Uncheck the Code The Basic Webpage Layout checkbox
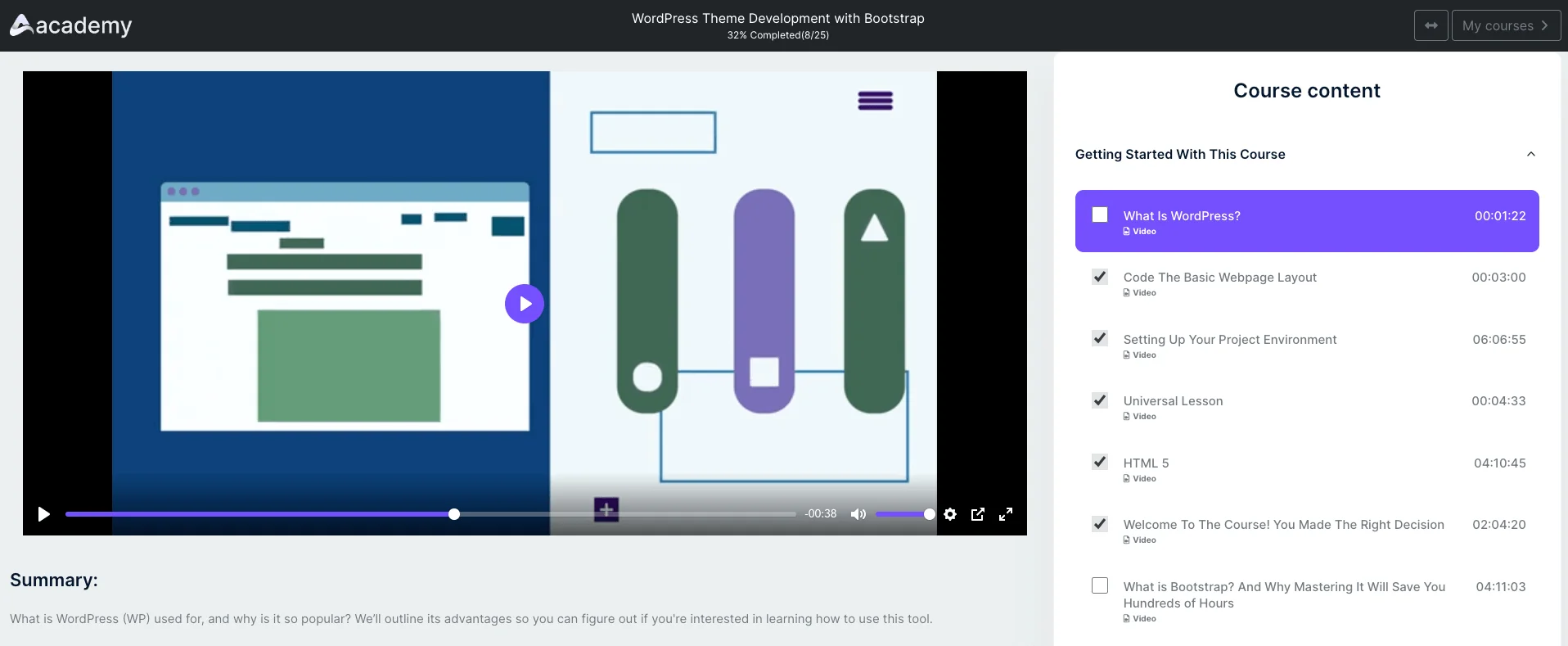 point(1100,277)
